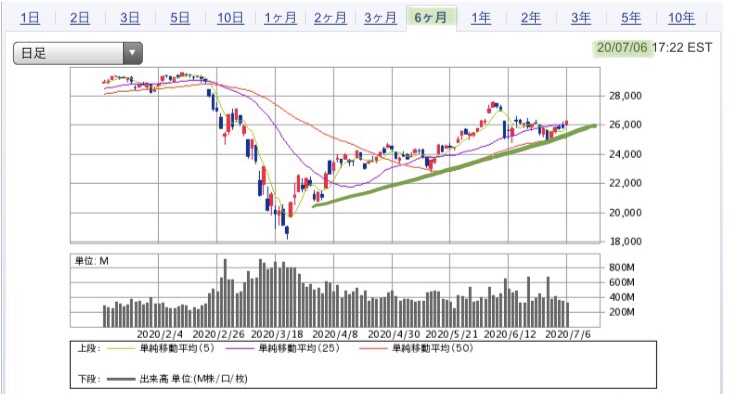Show the 10年 long-term chart

pos(681,18)
